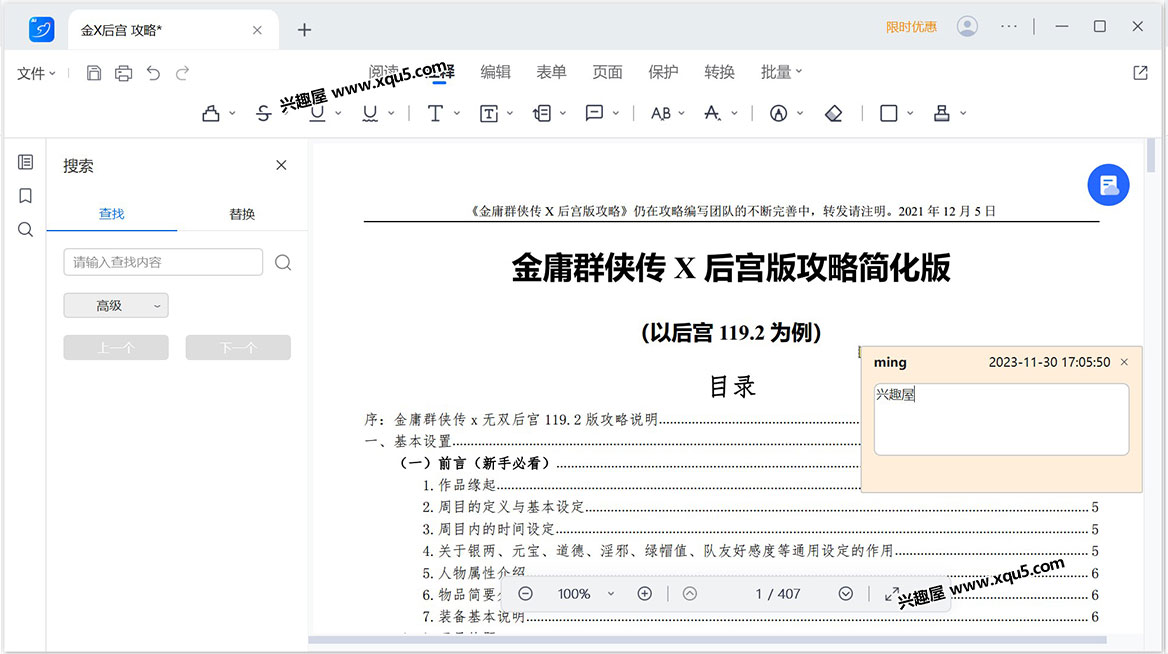Viewport: 1168px width, 654px height.
Task: Select the text deletion mark tool
Action: pos(712,113)
